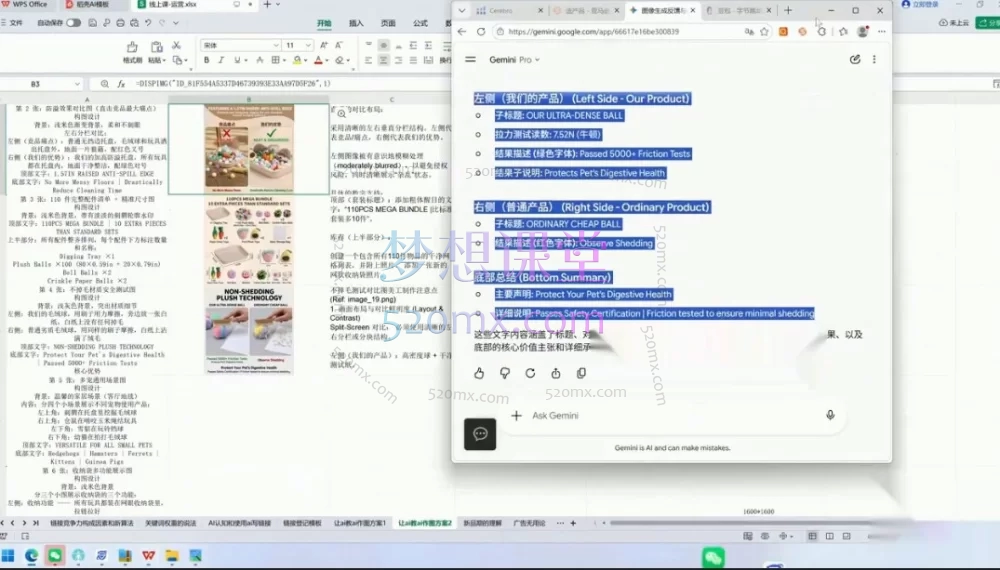Open the 页面 ribbon tab
Viewport: 1000px width, 570px height.
click(388, 23)
